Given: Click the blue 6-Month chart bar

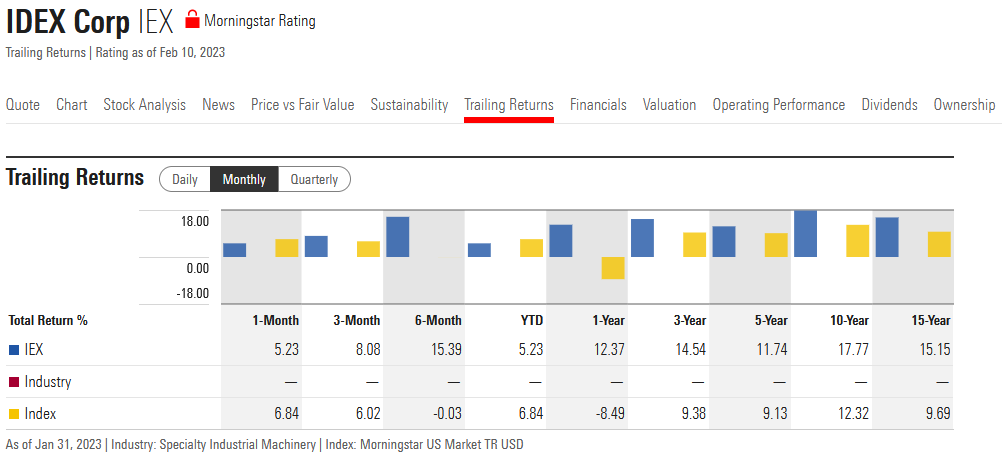Looking at the screenshot, I should pyautogui.click(x=397, y=237).
